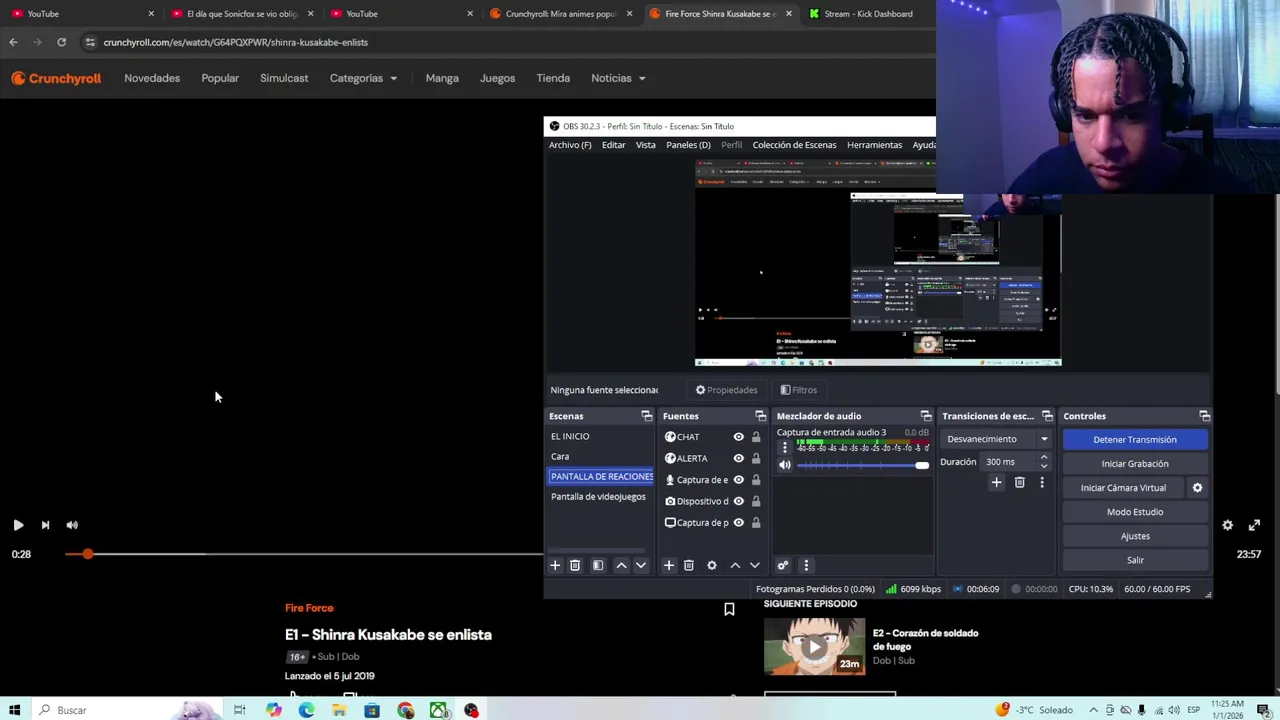The width and height of the screenshot is (1280, 720).
Task: Click the browser address bar URL
Action: [x=235, y=42]
